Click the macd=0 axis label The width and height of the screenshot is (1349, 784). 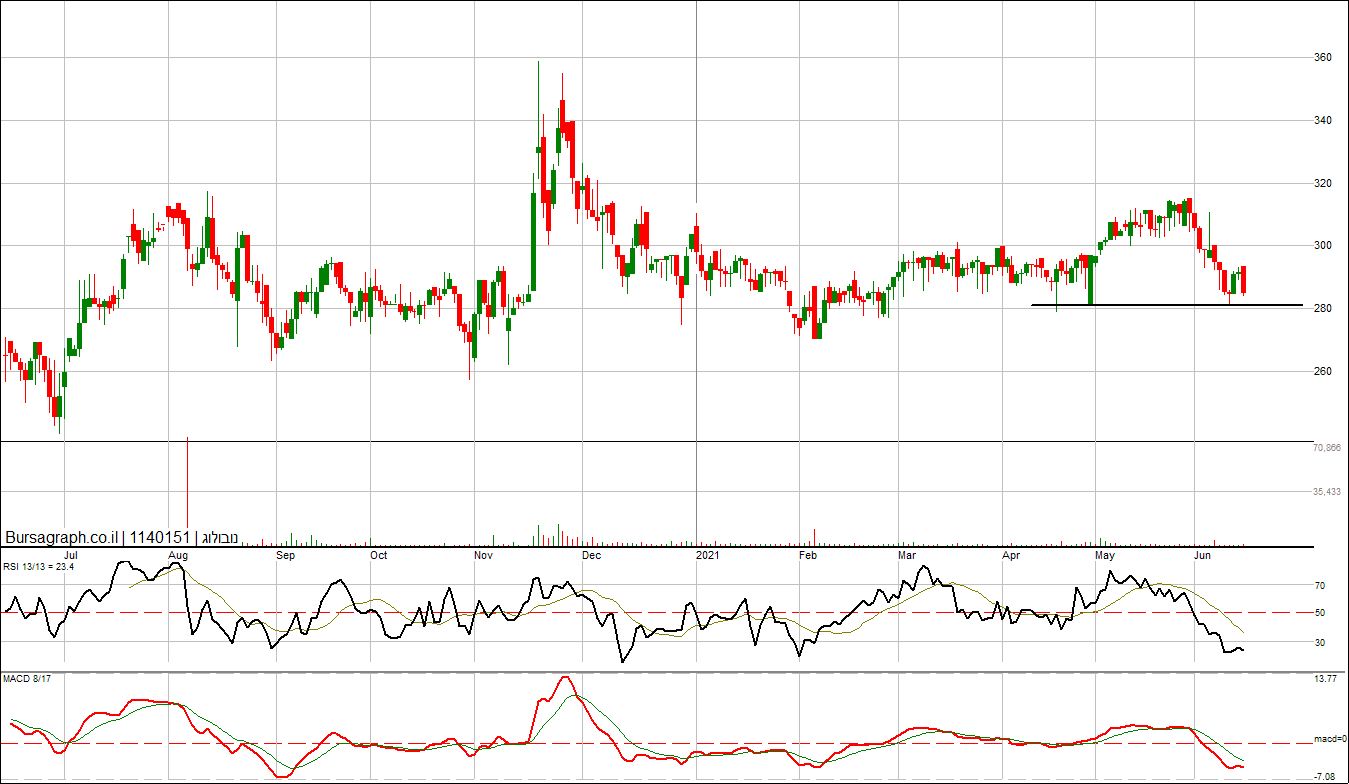[x=1330, y=739]
